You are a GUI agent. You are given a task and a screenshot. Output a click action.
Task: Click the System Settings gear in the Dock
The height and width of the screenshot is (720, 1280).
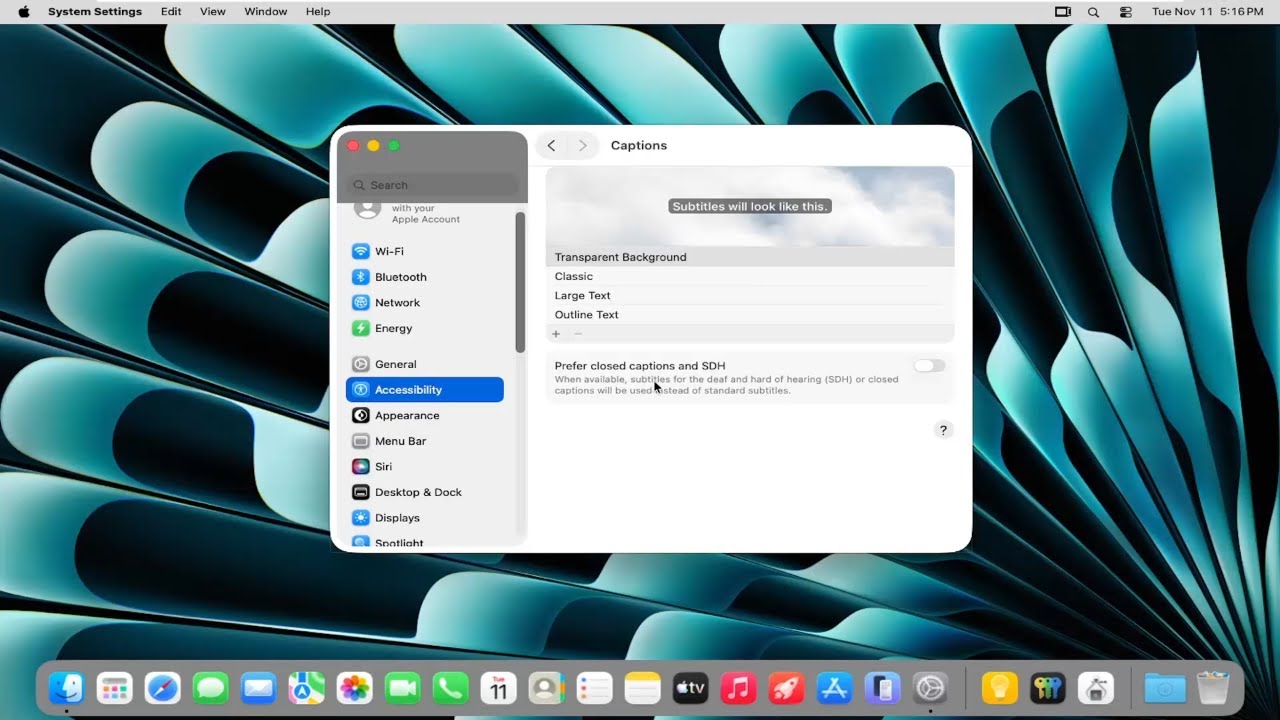930,688
